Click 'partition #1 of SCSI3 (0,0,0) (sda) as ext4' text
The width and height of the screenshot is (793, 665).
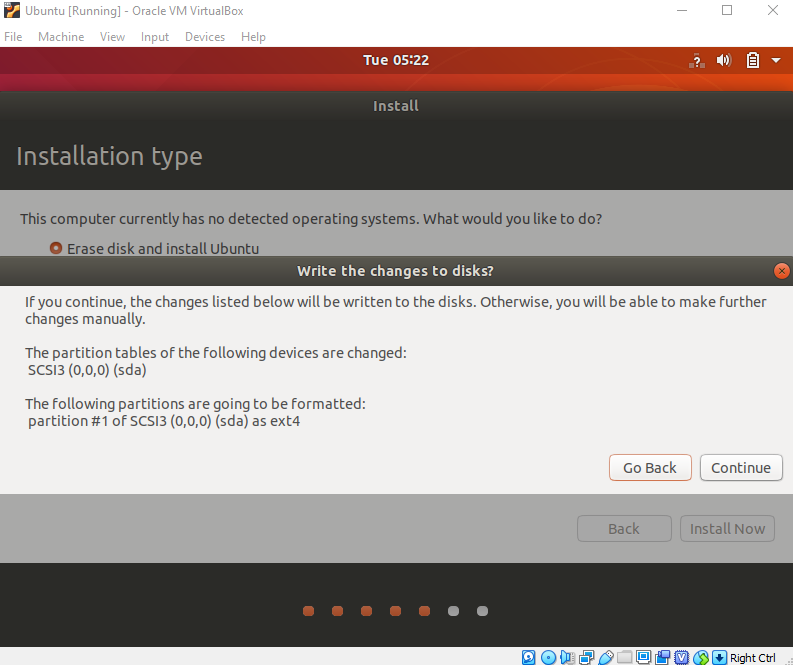[x=164, y=421]
